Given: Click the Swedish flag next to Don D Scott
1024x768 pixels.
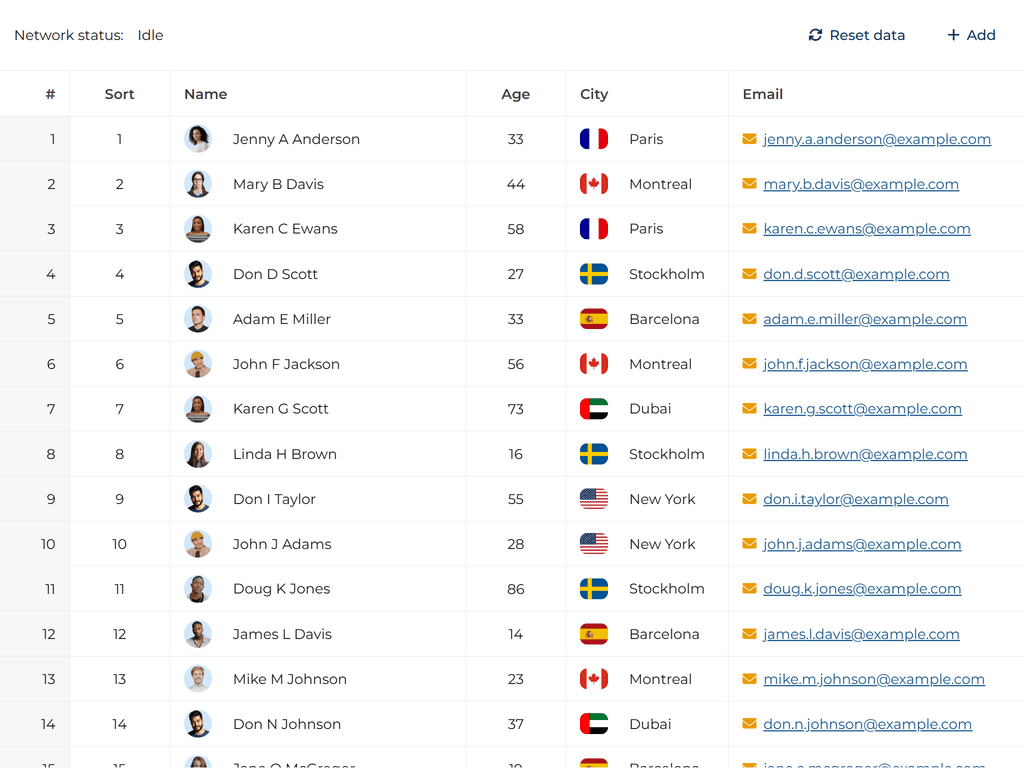Looking at the screenshot, I should click(594, 274).
